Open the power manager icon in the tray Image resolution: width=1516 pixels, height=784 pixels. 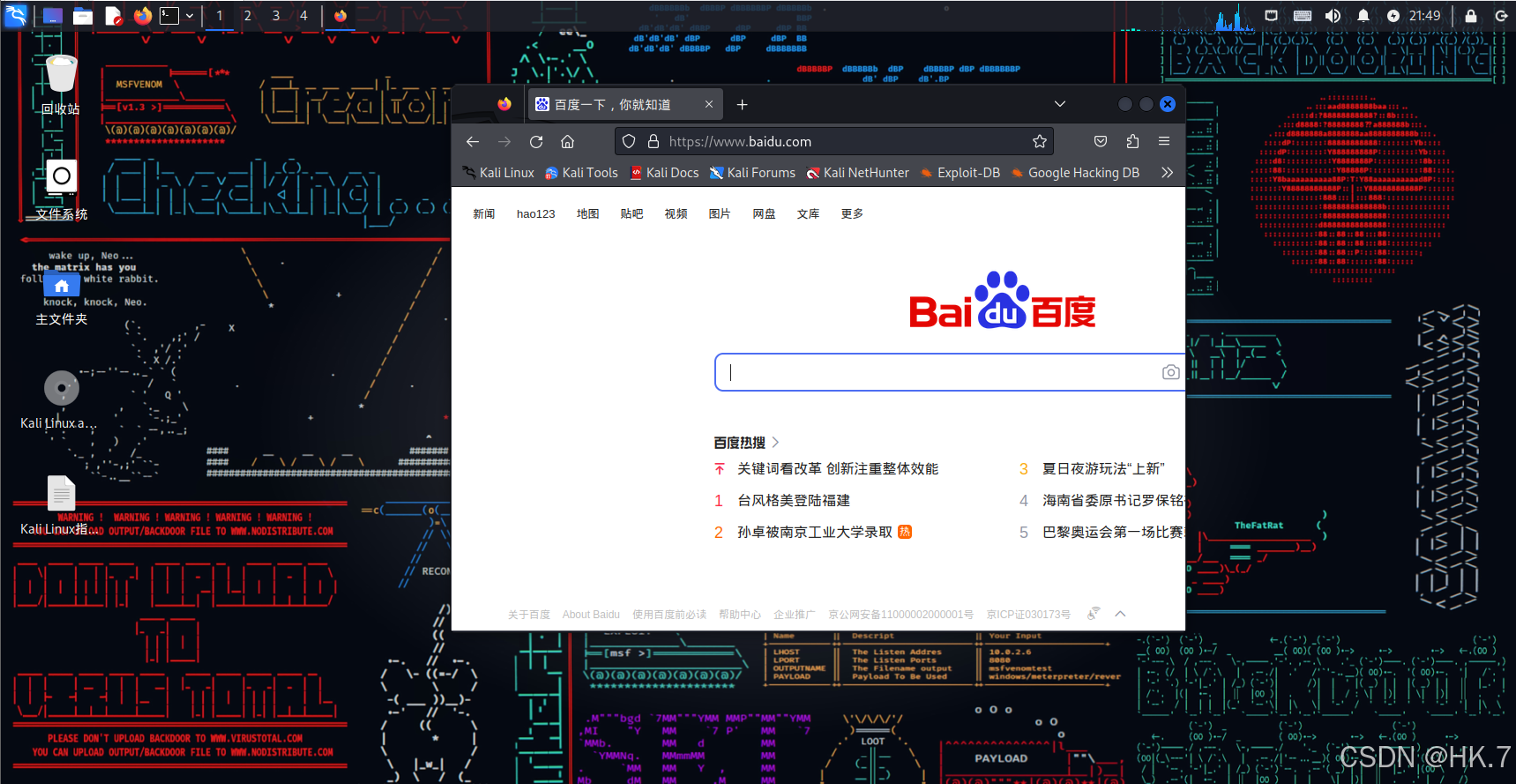click(x=1393, y=16)
